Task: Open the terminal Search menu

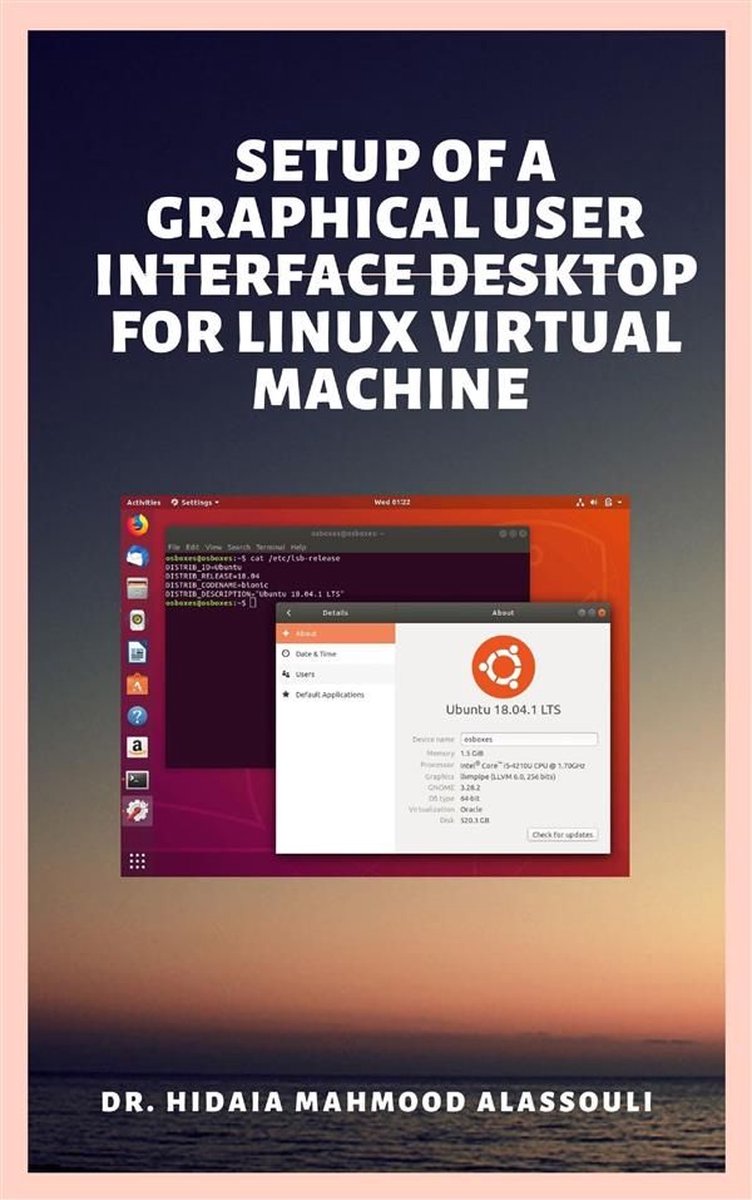Action: (x=239, y=547)
